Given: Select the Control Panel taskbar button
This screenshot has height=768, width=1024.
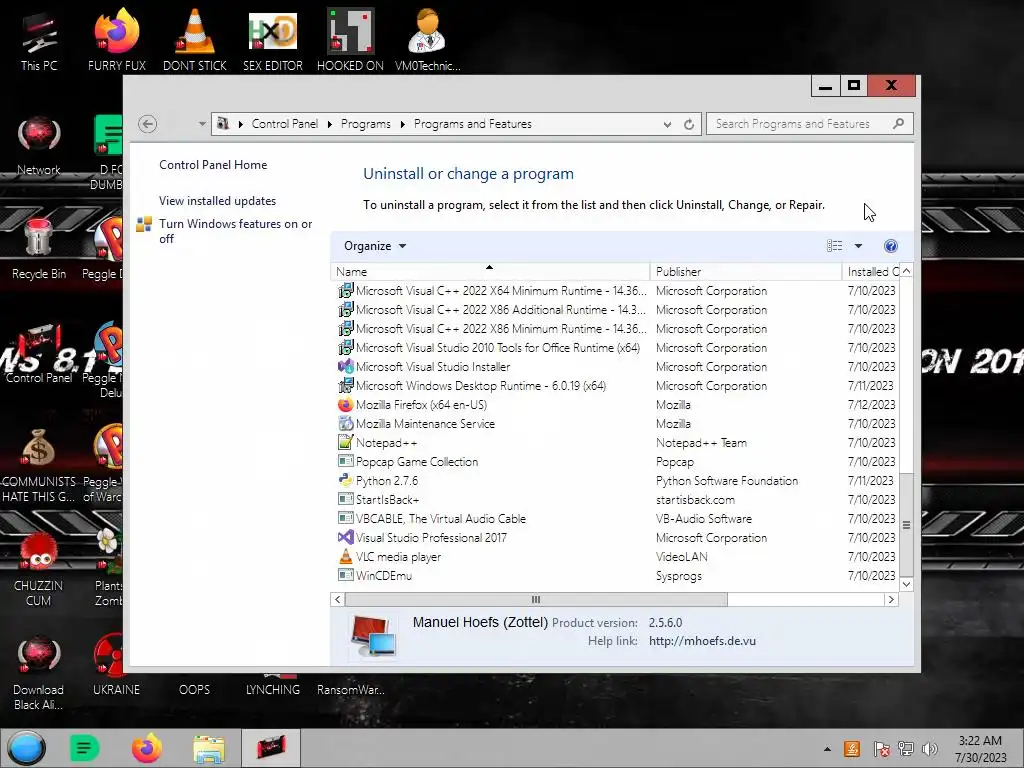Looking at the screenshot, I should [x=271, y=748].
